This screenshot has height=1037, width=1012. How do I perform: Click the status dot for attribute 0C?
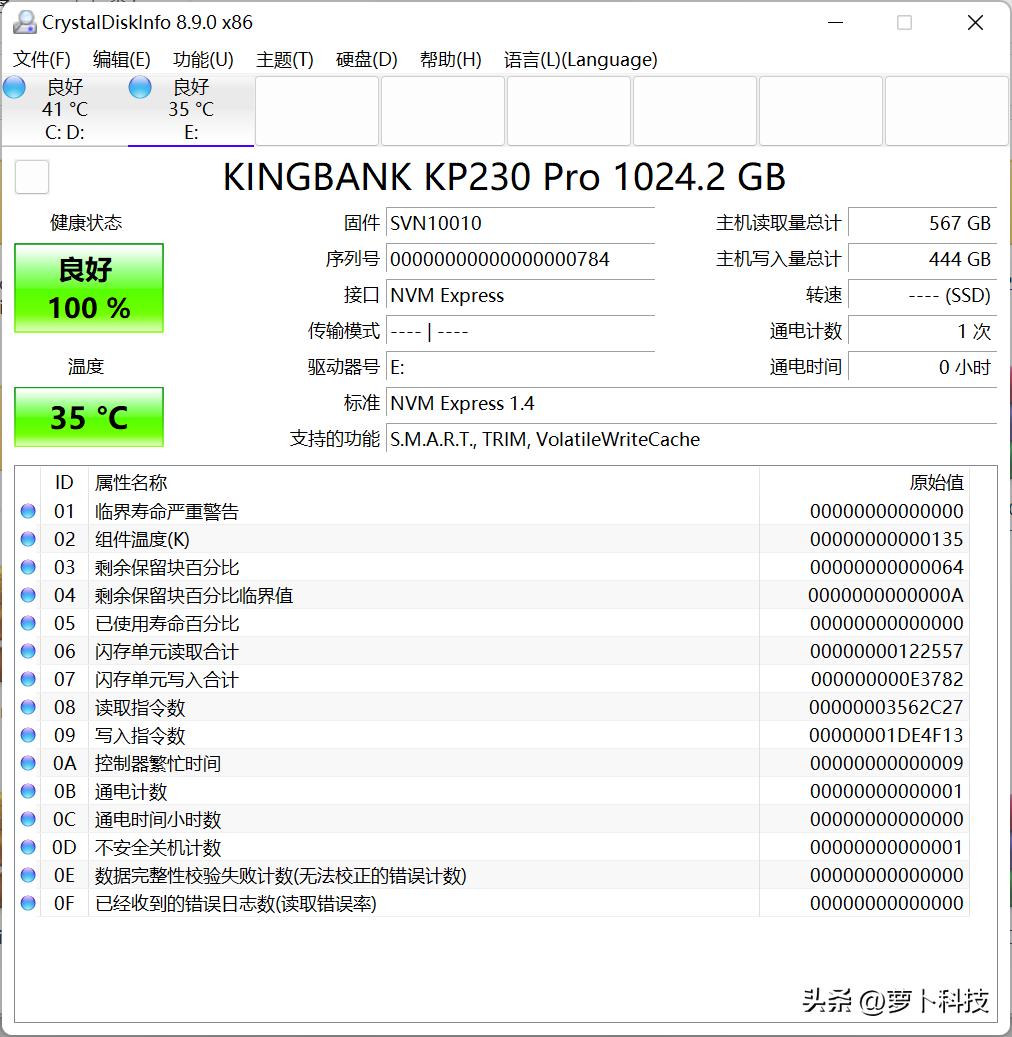[28, 819]
